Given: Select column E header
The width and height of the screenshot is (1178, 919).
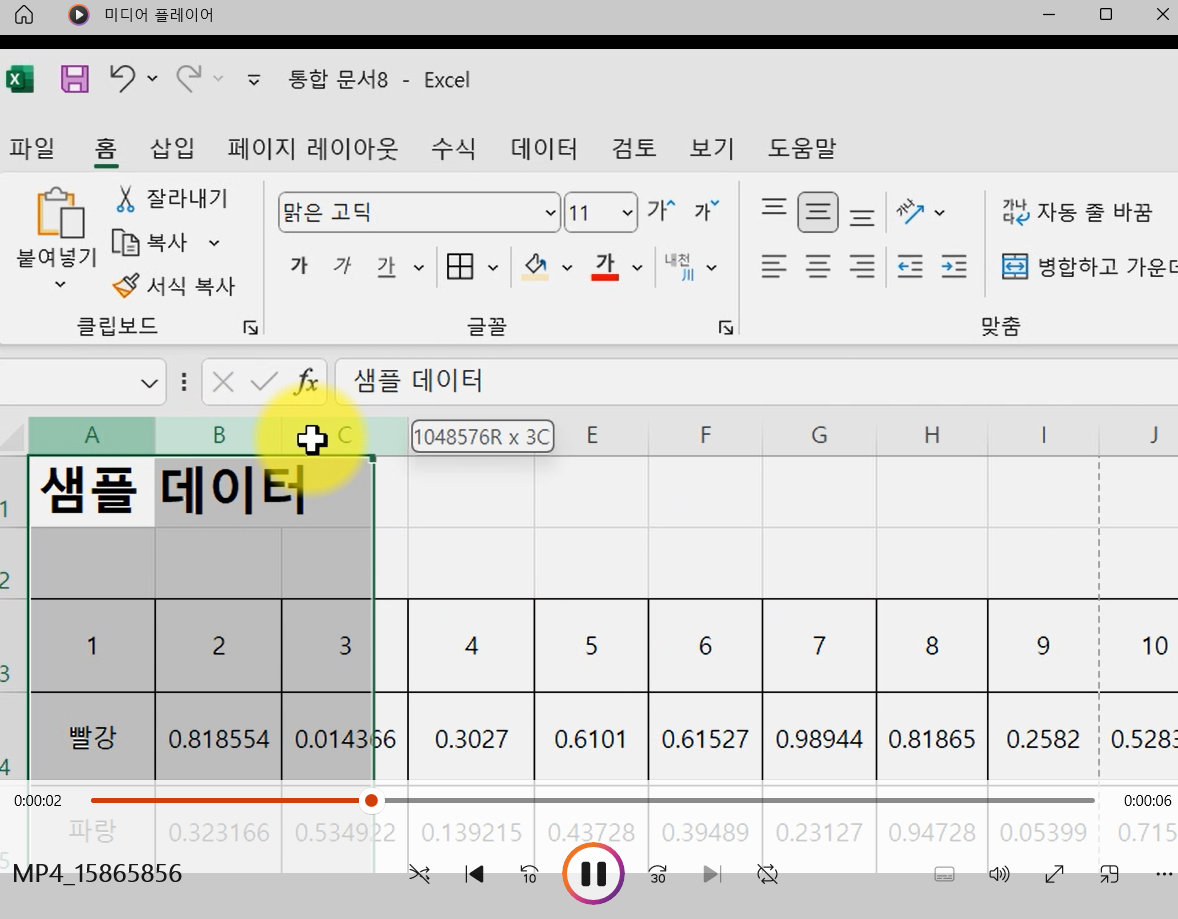Looking at the screenshot, I should click(x=592, y=435).
